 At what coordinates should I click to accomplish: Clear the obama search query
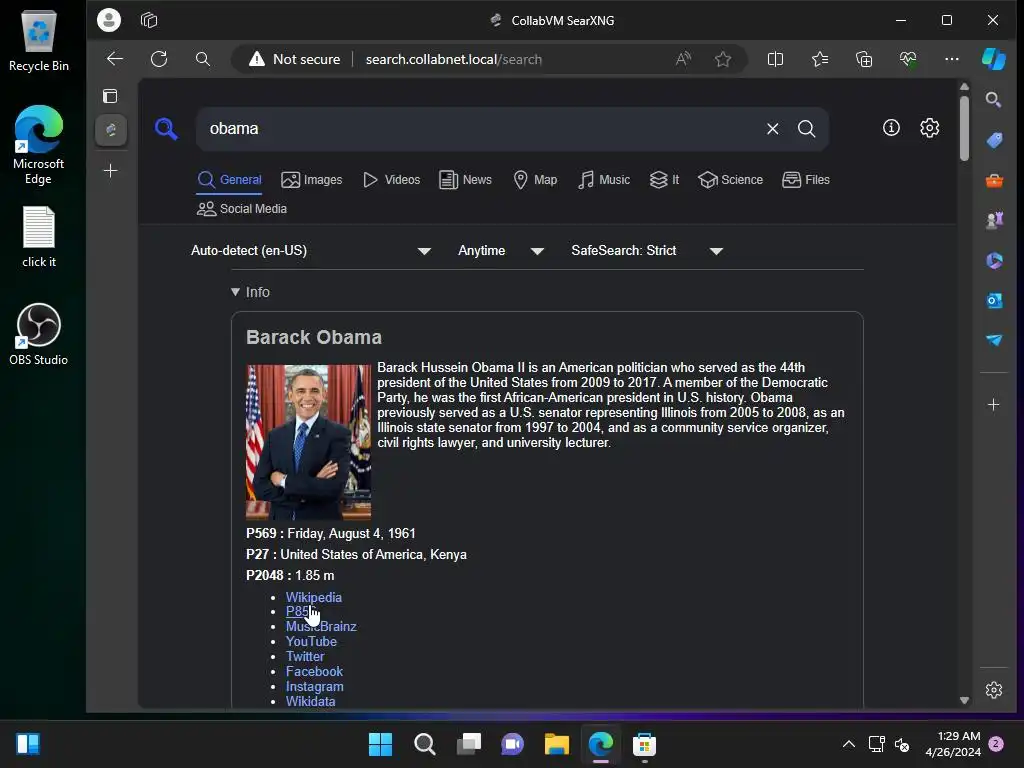pyautogui.click(x=773, y=129)
